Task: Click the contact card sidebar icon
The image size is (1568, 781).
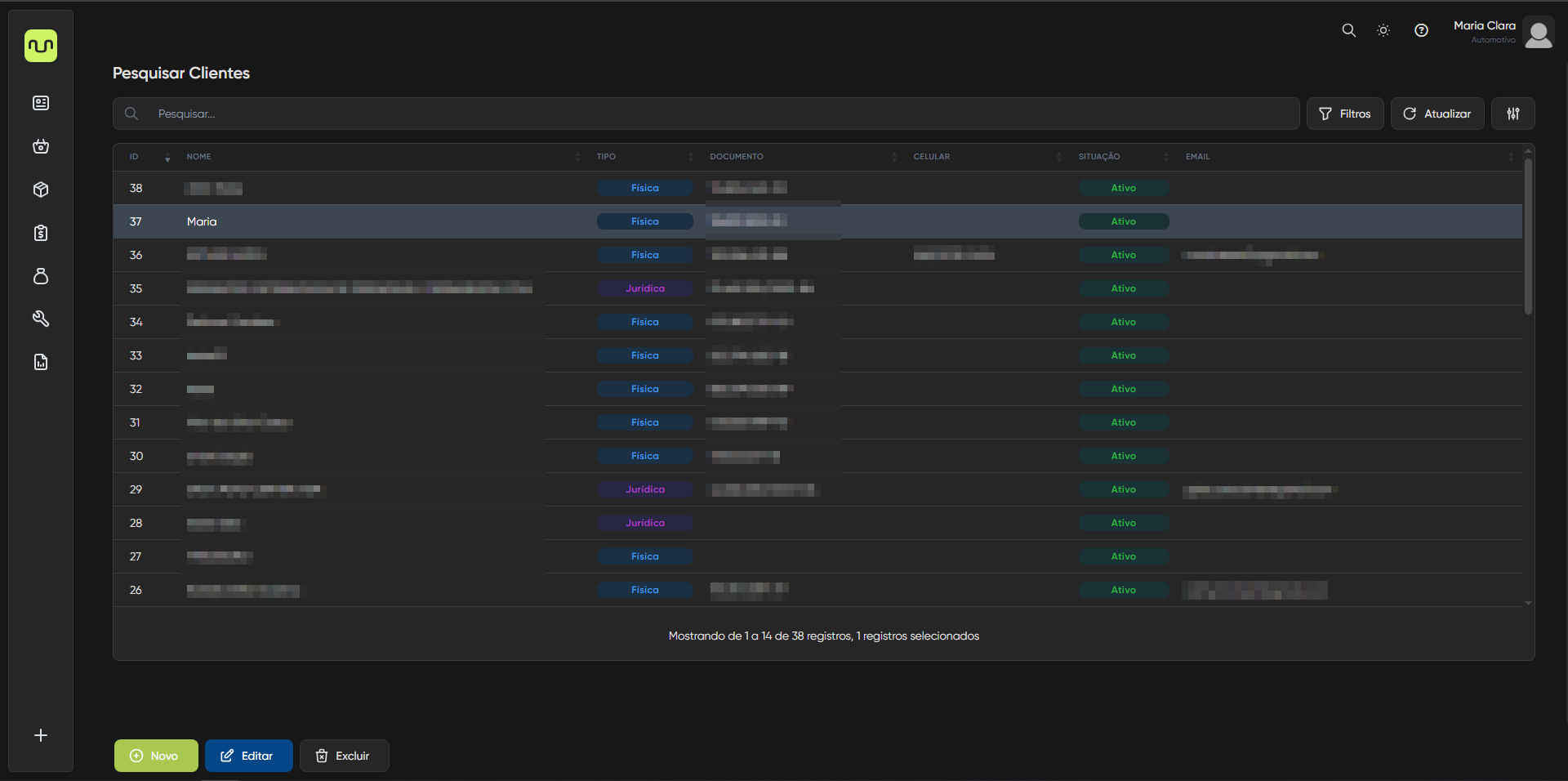Action: pyautogui.click(x=41, y=103)
